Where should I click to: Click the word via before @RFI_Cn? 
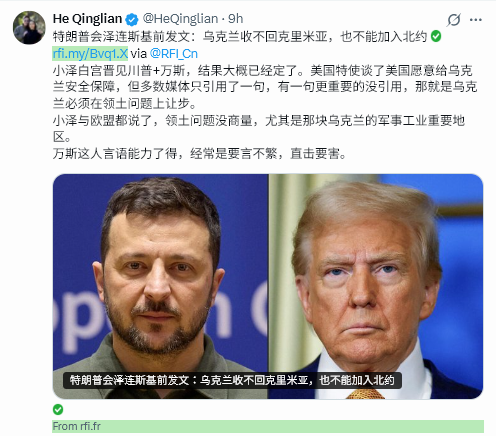tap(139, 54)
